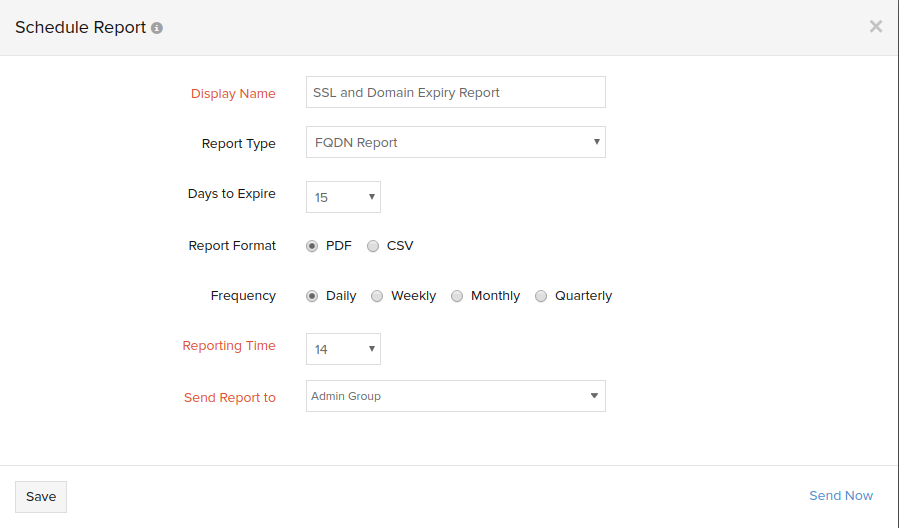Click the info icon beside Schedule Report
Image resolution: width=899 pixels, height=528 pixels.
pyautogui.click(x=157, y=28)
